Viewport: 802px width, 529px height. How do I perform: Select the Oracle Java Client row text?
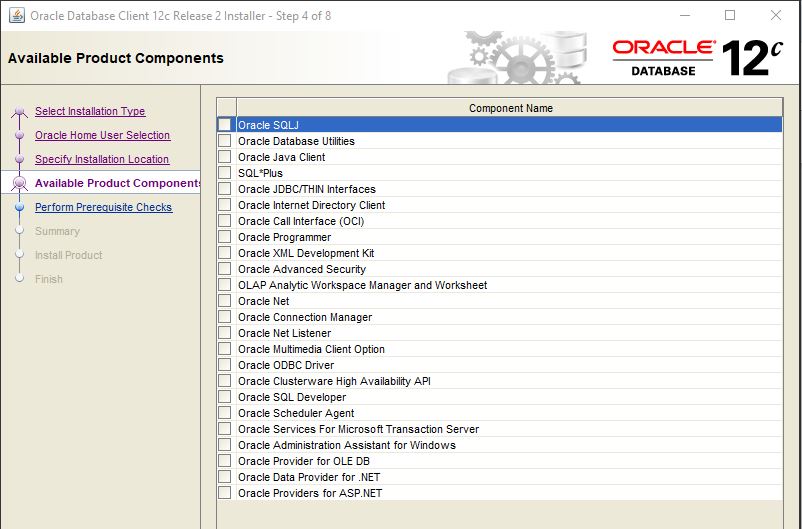tap(281, 157)
